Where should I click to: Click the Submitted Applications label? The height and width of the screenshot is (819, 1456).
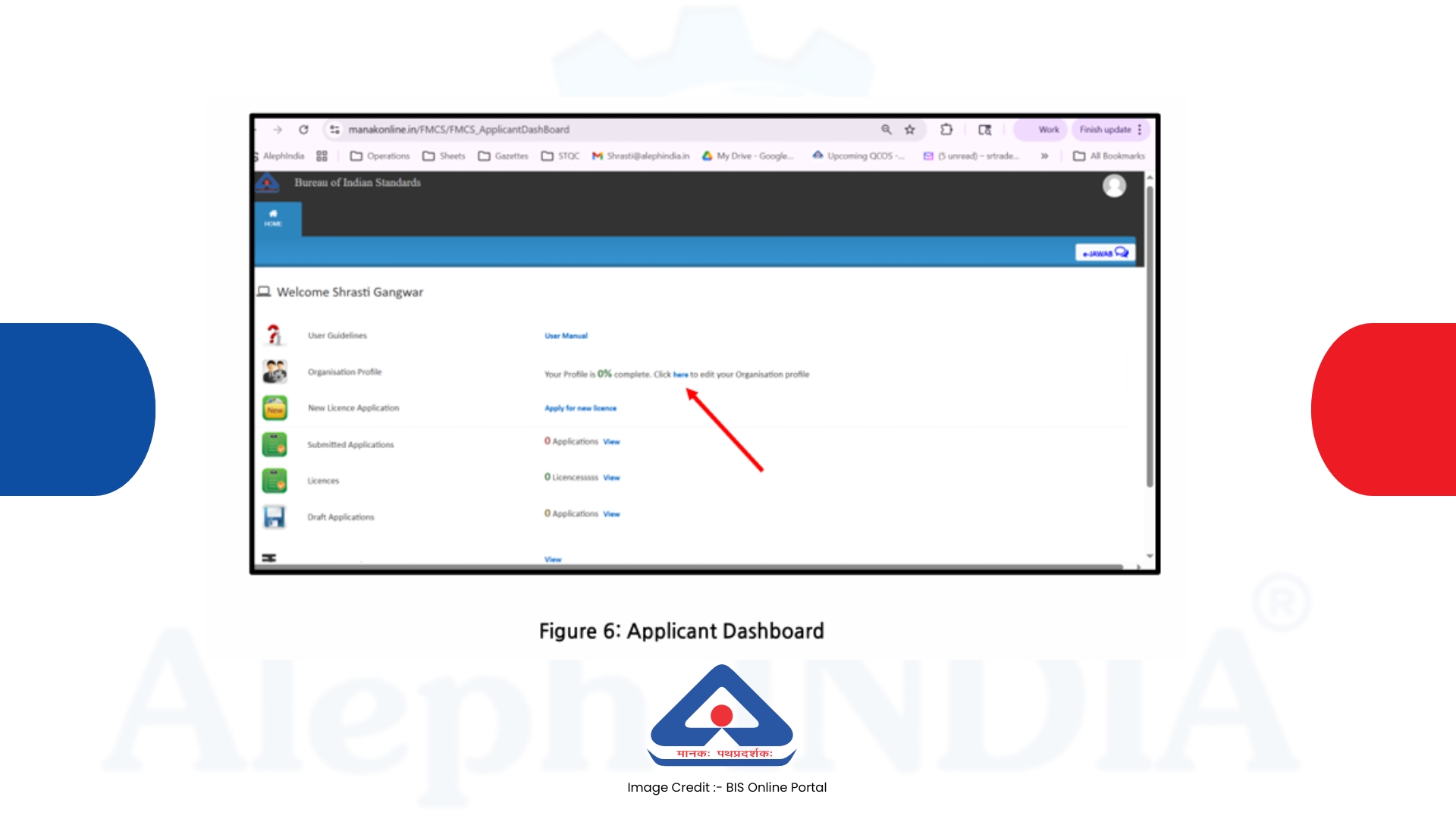click(x=350, y=445)
